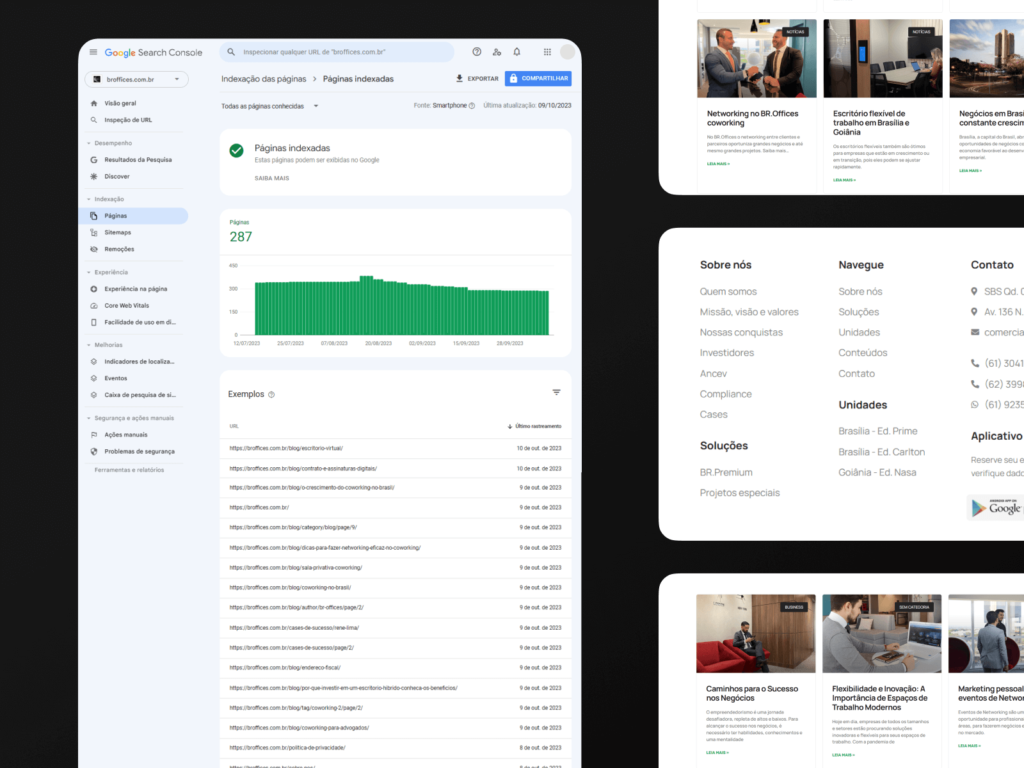Open Todas as páginas conhecidas dropdown
This screenshot has width=1024, height=768.
click(x=270, y=106)
